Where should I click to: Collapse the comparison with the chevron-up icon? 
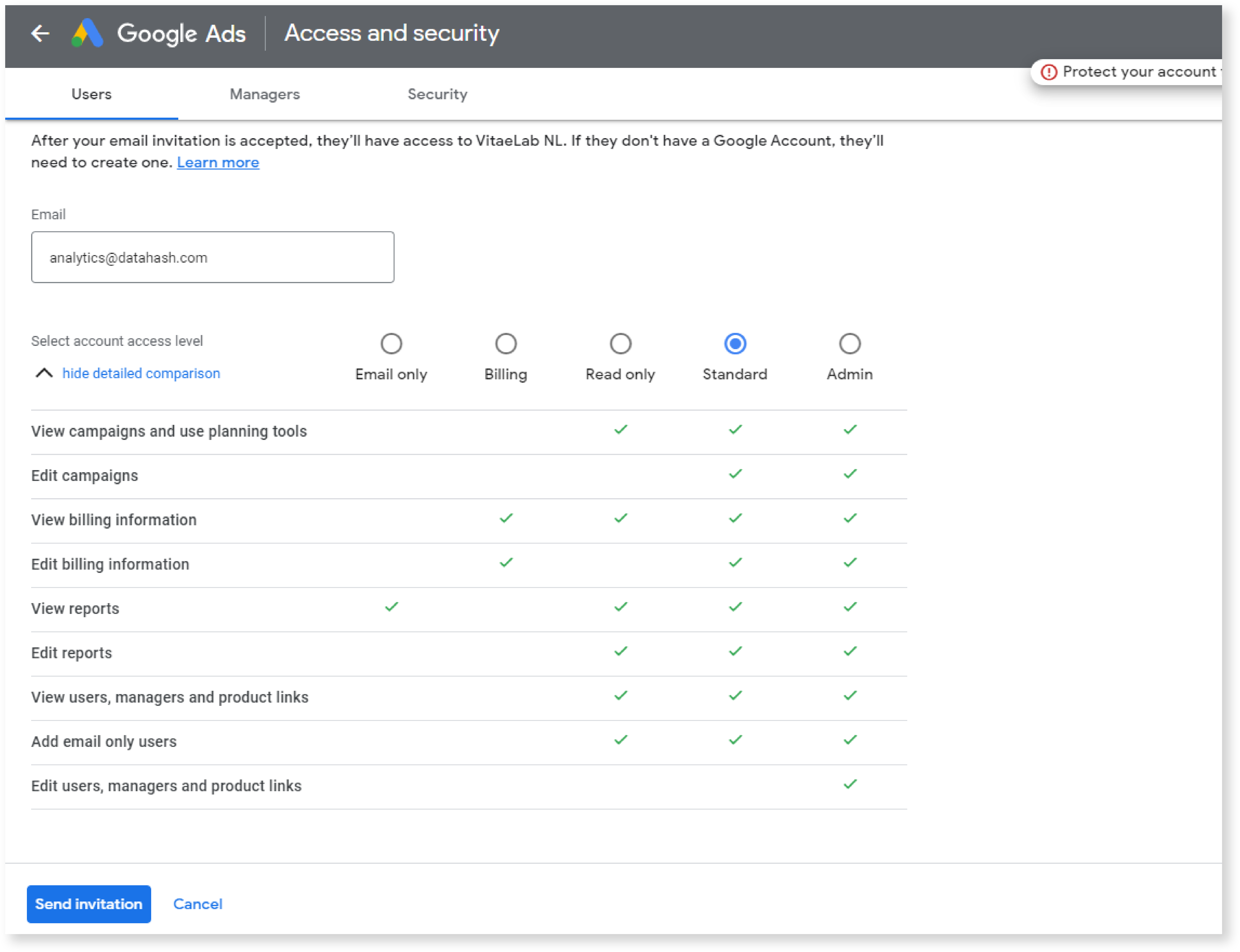coord(44,373)
